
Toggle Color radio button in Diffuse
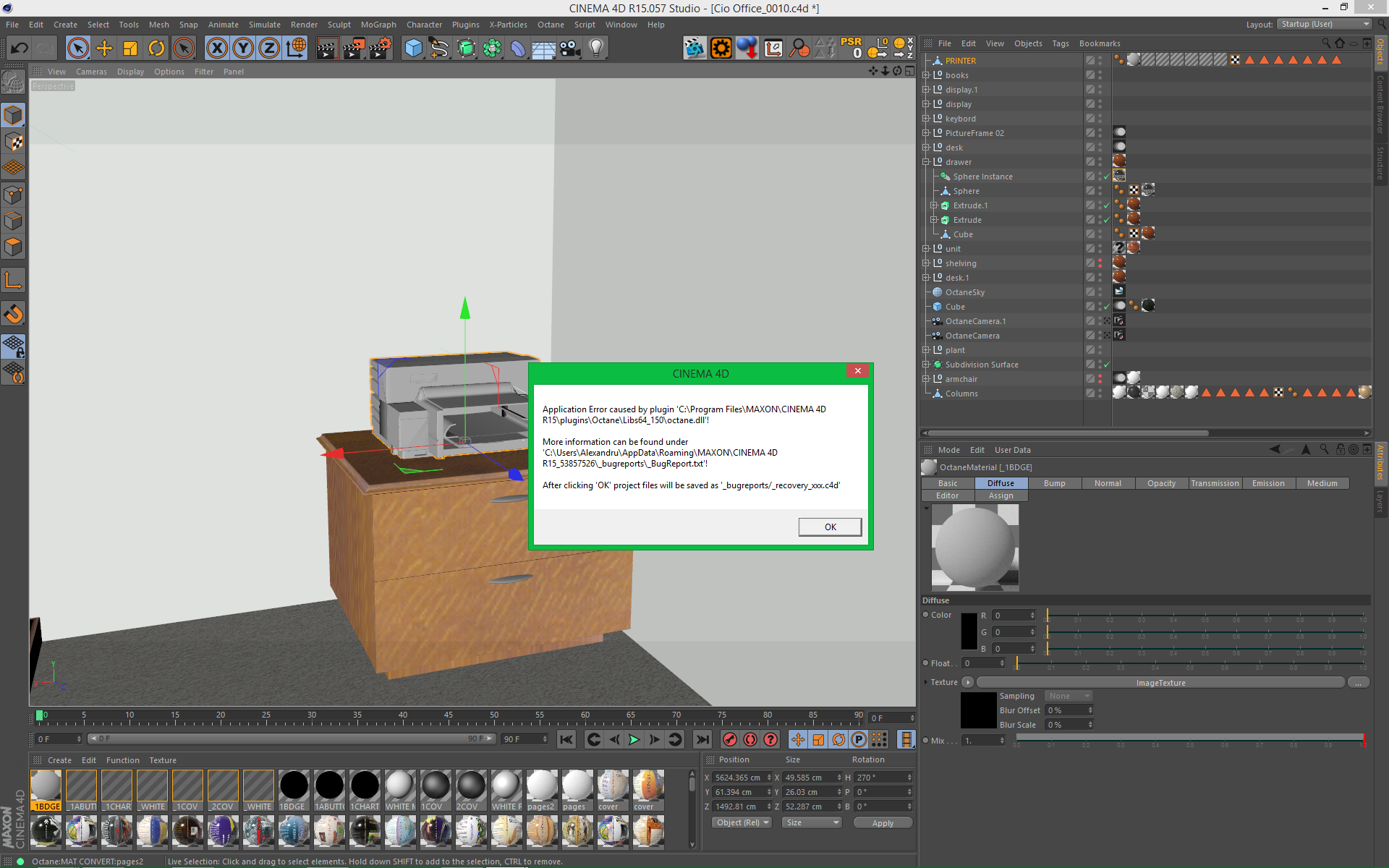click(925, 615)
